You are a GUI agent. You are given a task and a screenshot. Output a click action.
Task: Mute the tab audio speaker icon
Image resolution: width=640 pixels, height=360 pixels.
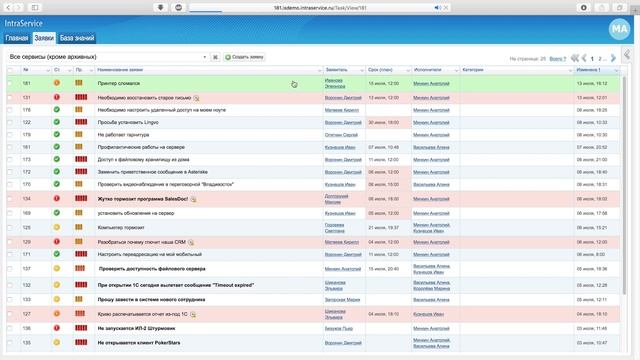coord(437,7)
